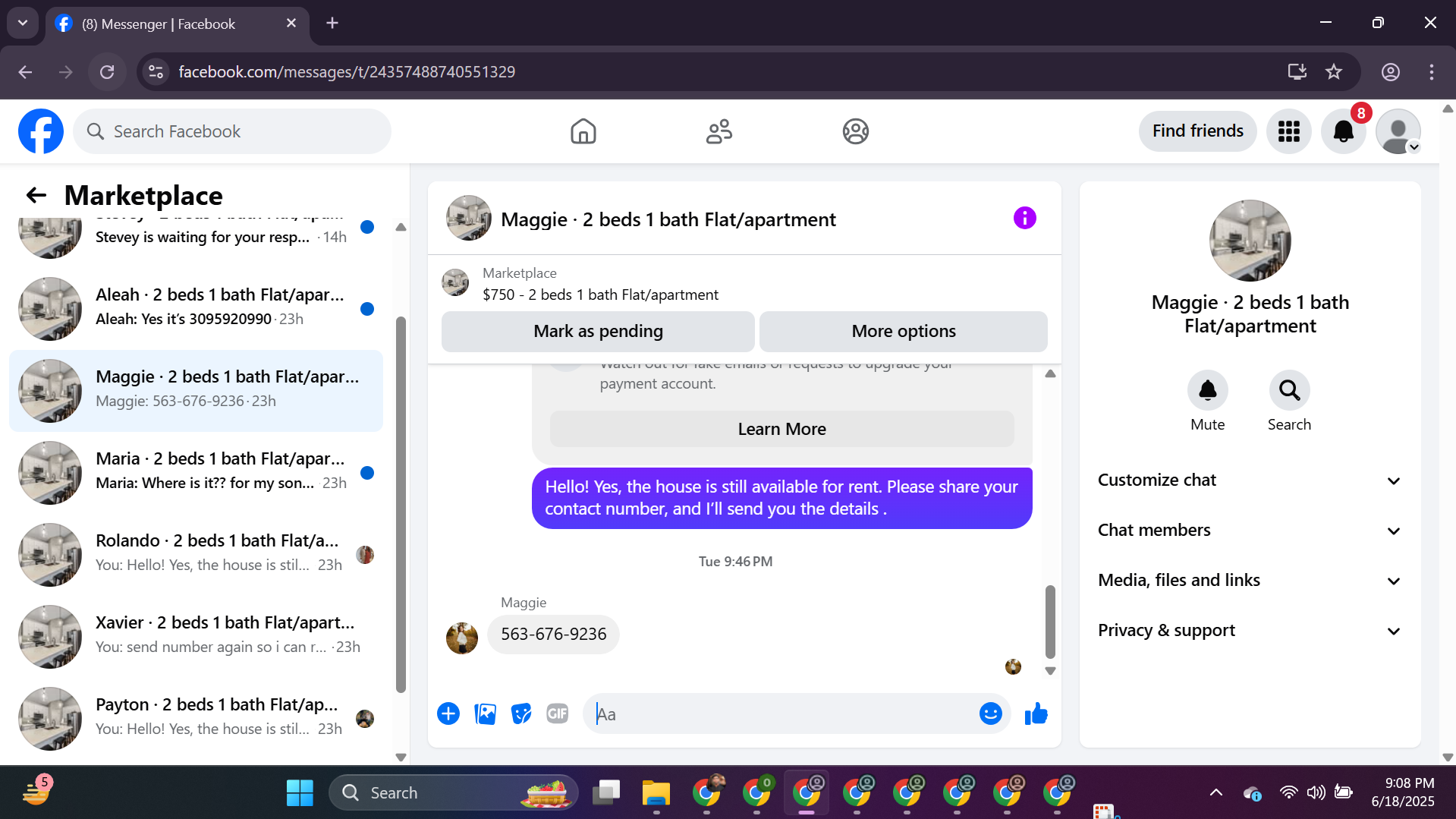Click the Mark as pending button
This screenshot has height=819, width=1456.
coord(598,331)
